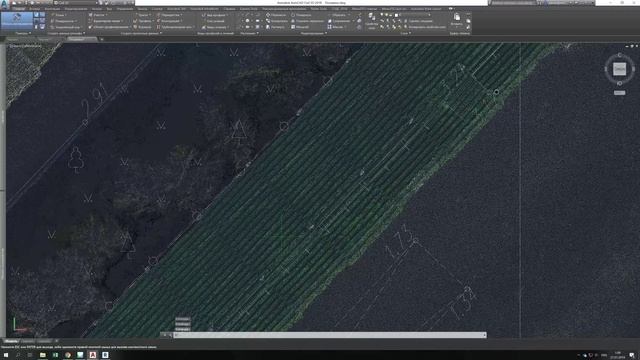Image resolution: width=640 pixels, height=360 pixels.
Task: Switch to the Autodesk 360 ribbon tab
Action: 176,9
